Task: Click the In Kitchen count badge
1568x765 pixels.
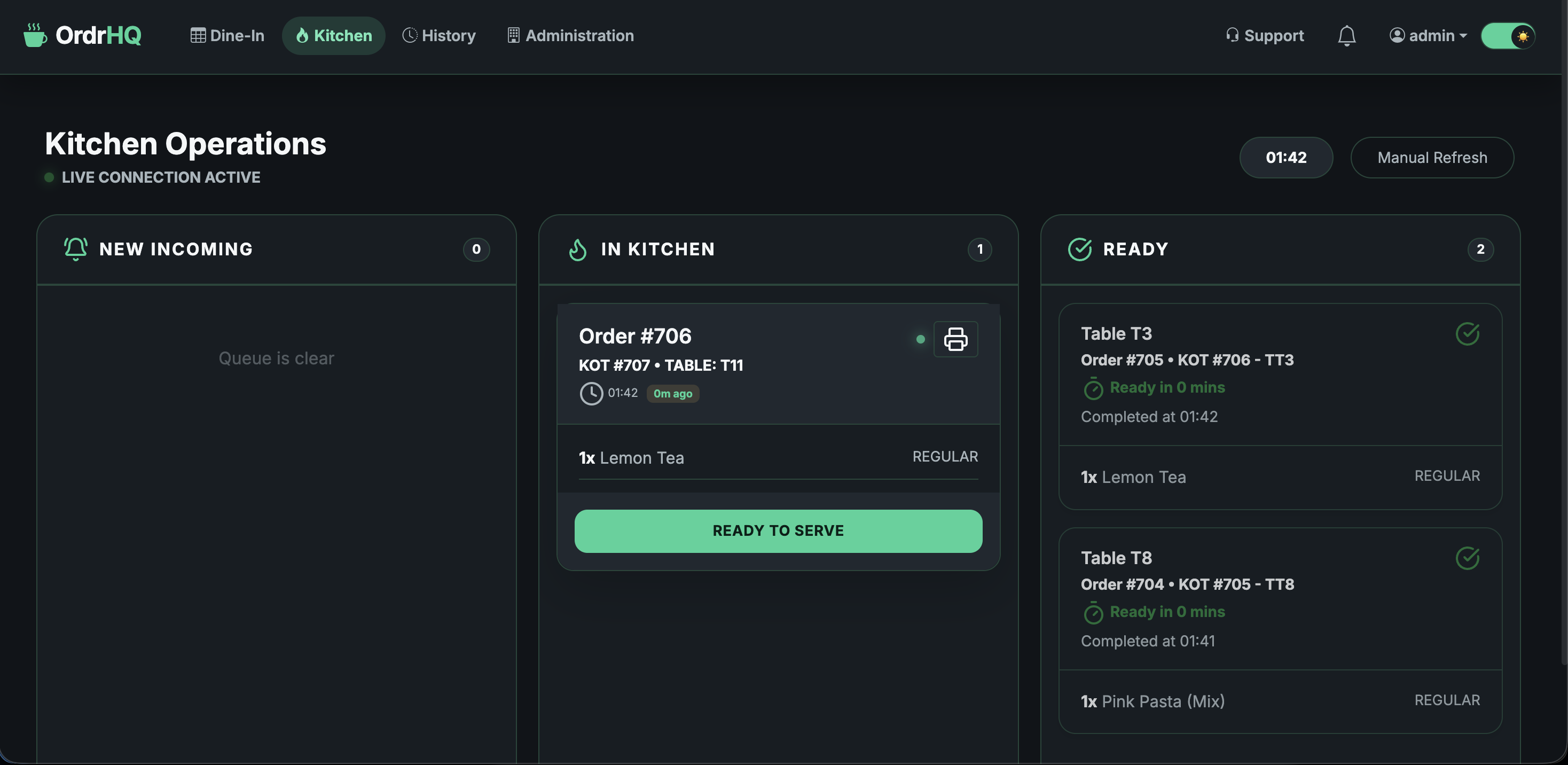Action: [x=980, y=249]
